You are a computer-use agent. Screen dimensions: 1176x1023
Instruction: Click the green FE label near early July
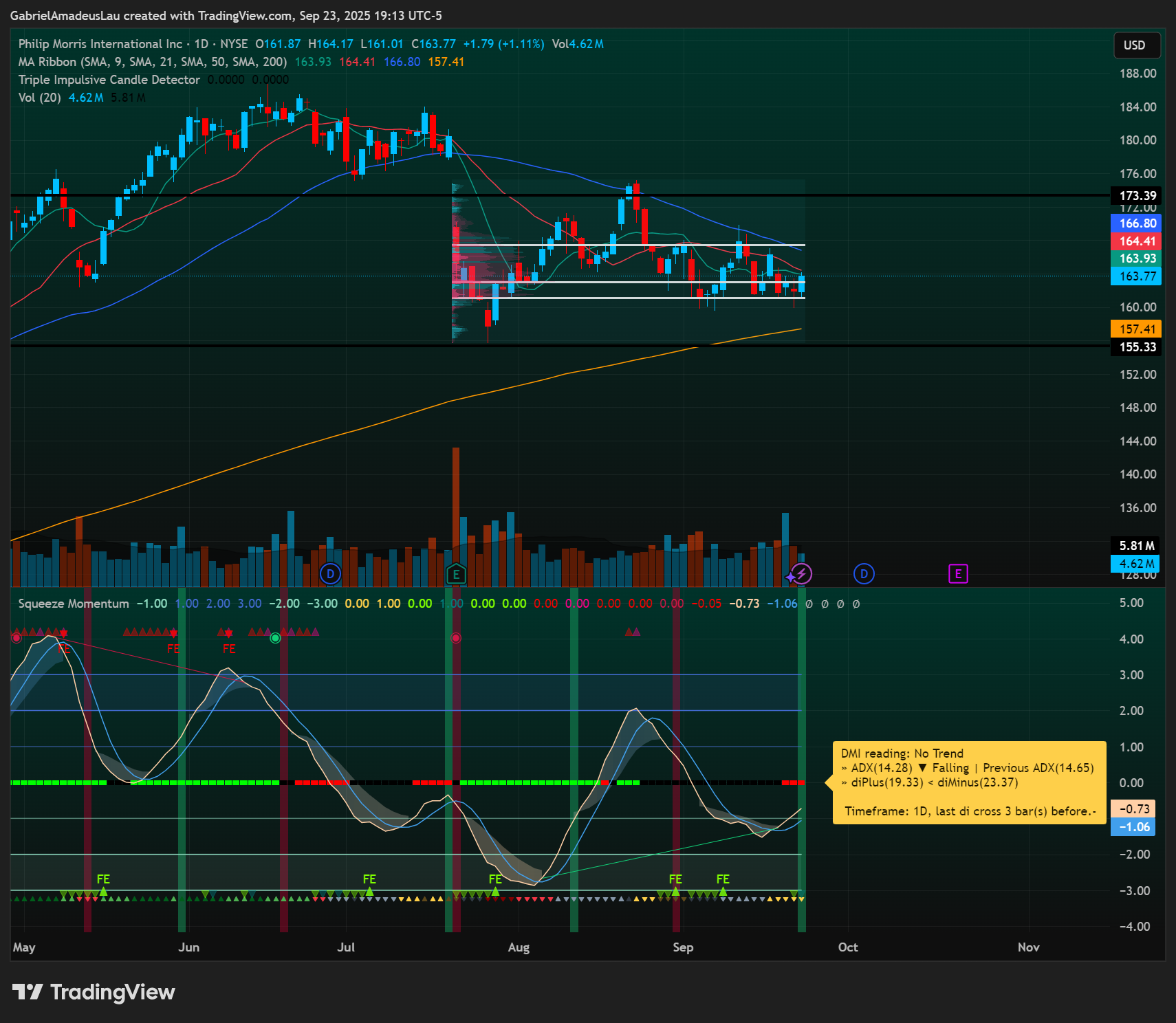pyautogui.click(x=369, y=879)
